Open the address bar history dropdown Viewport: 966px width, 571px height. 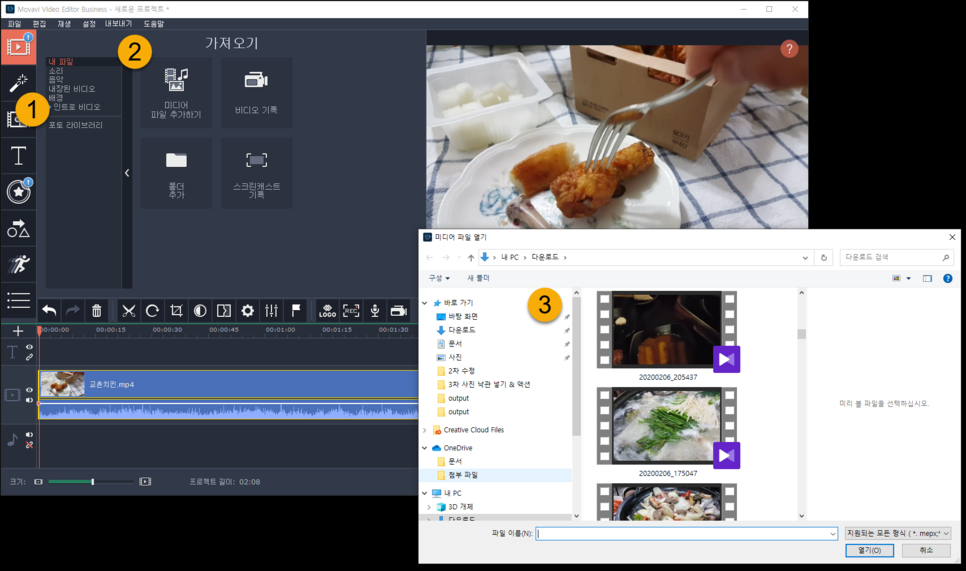805,257
